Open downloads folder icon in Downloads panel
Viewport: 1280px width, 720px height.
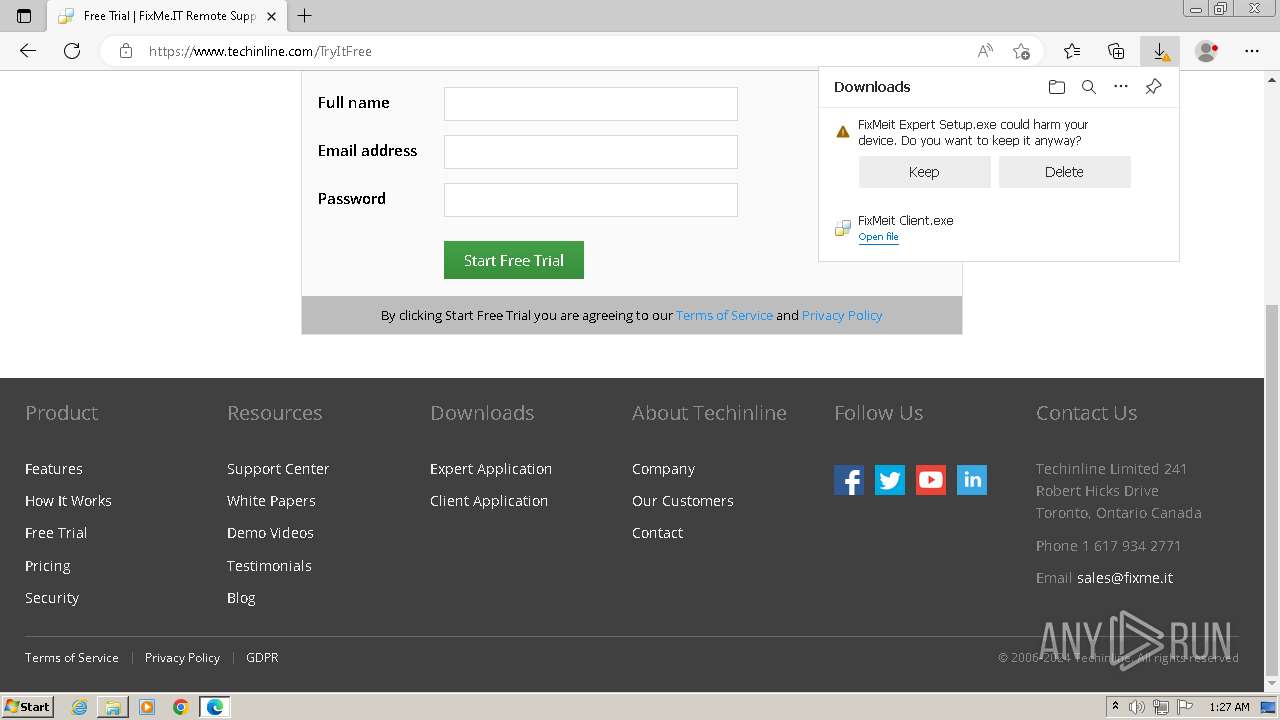tap(1057, 87)
